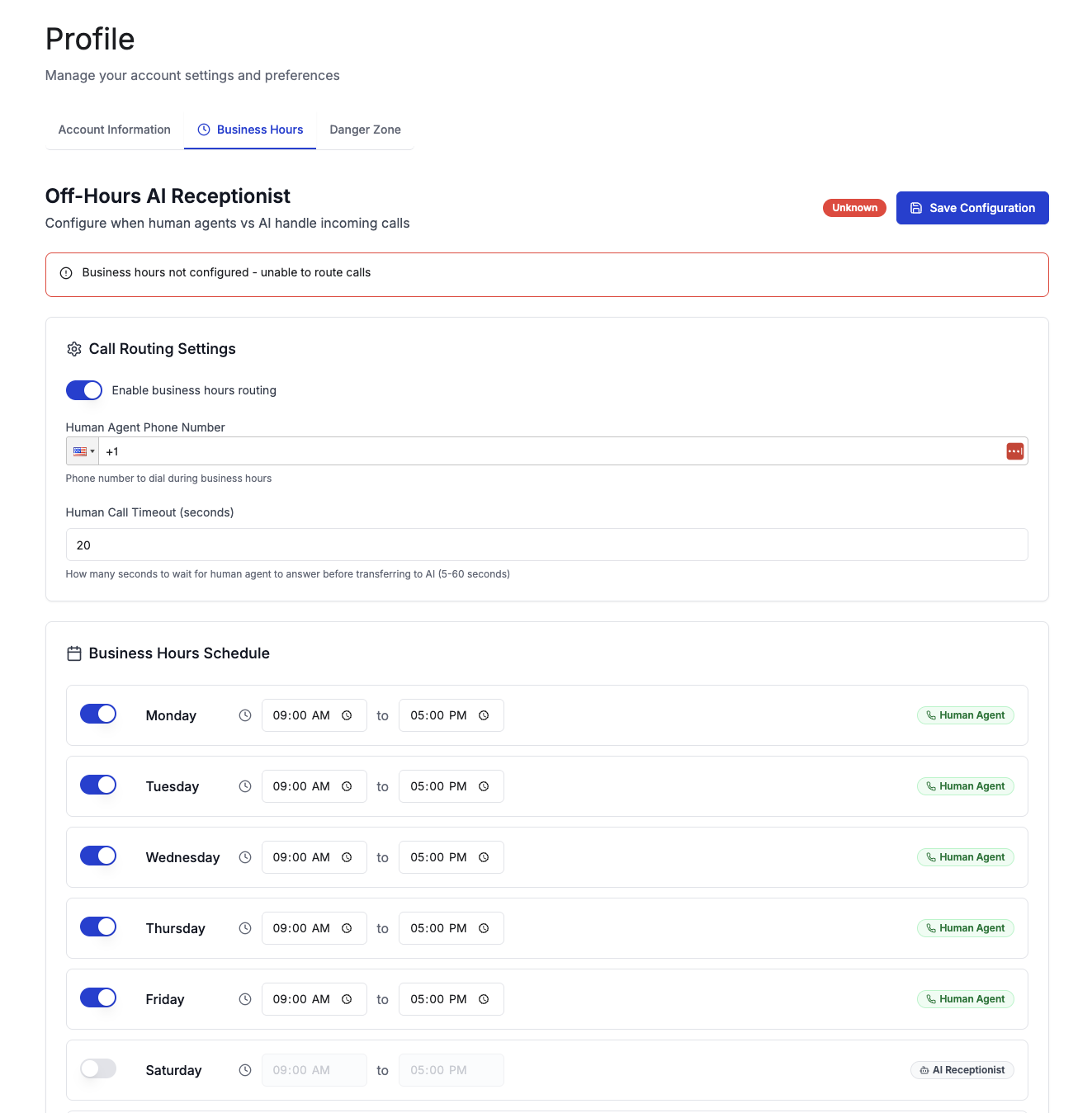Click the Unknown status badge
Image resolution: width=1092 pixels, height=1113 pixels.
tap(854, 208)
